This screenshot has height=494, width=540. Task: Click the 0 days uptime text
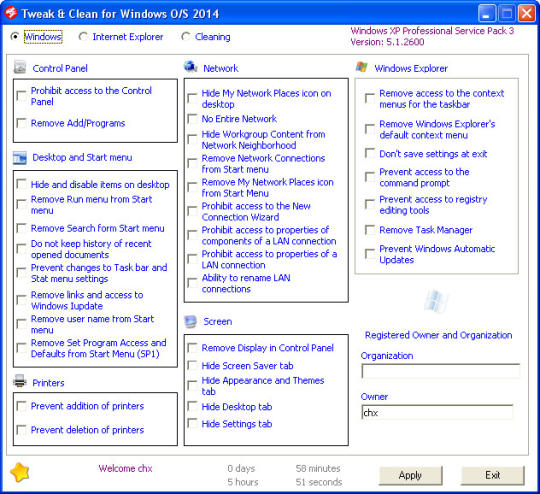tap(241, 469)
